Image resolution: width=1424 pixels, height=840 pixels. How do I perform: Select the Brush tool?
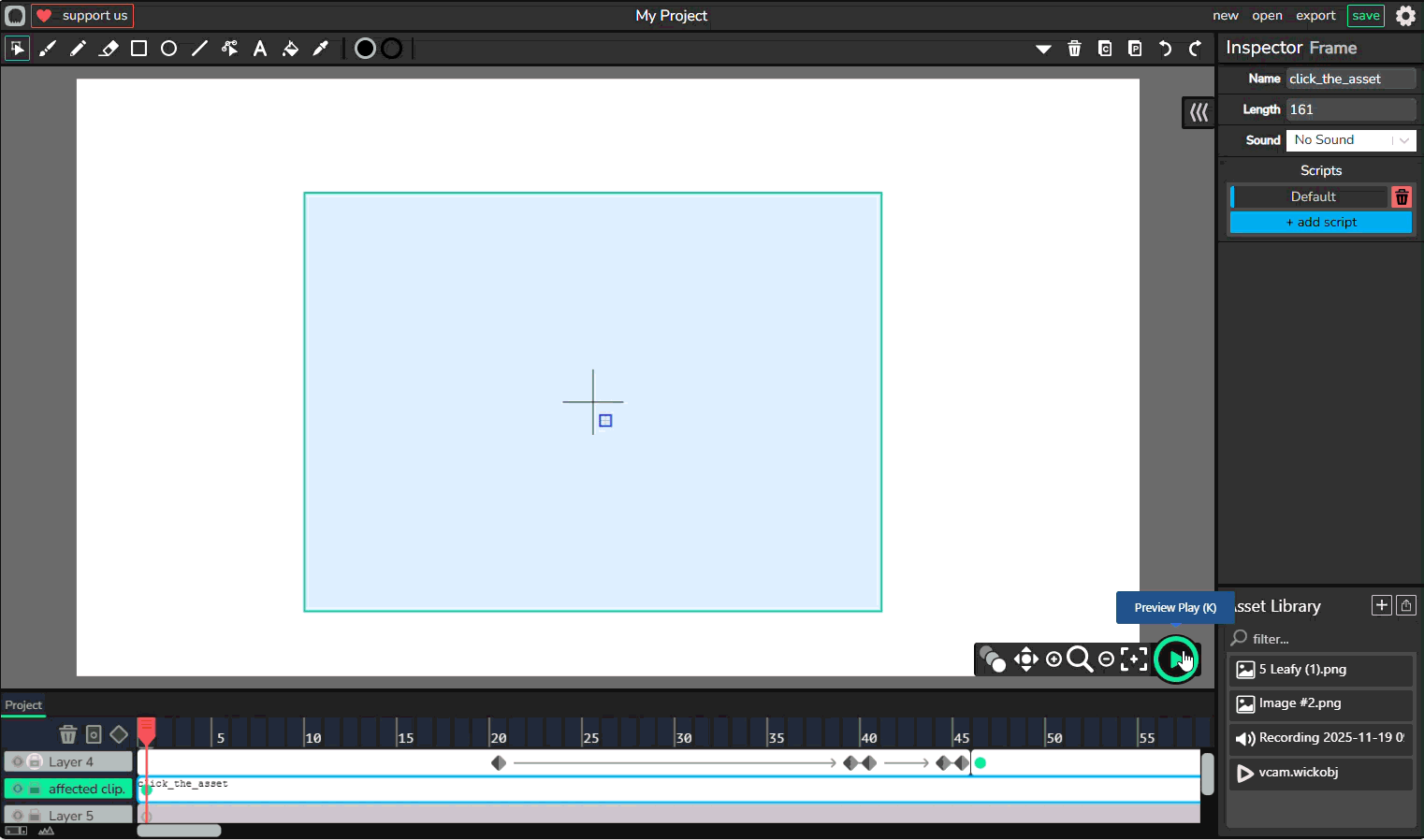pyautogui.click(x=48, y=49)
